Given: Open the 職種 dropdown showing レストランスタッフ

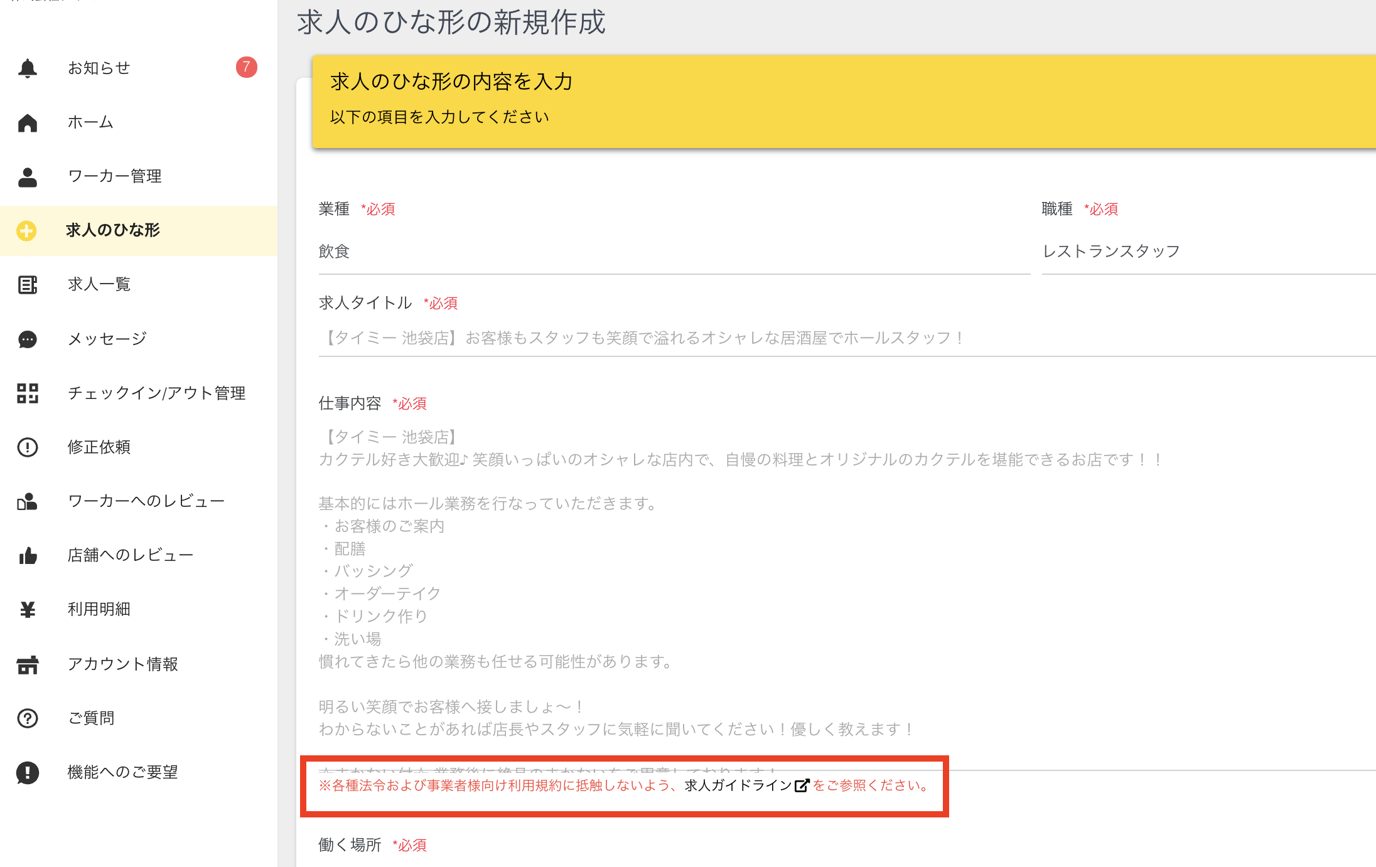Looking at the screenshot, I should tap(1208, 252).
